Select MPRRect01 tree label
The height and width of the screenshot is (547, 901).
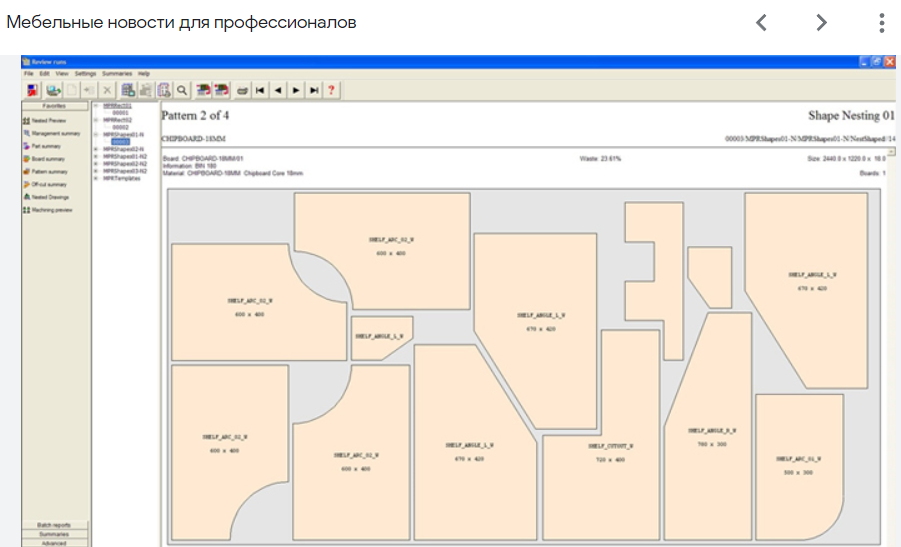click(x=117, y=106)
